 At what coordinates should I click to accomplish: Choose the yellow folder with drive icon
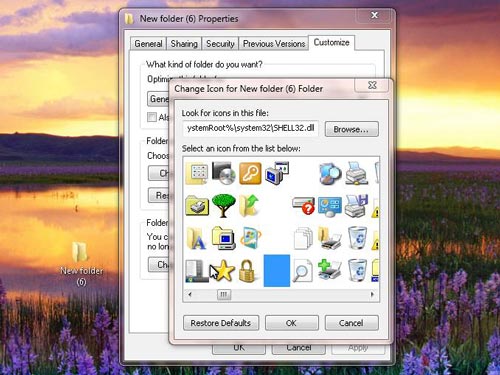(x=197, y=206)
